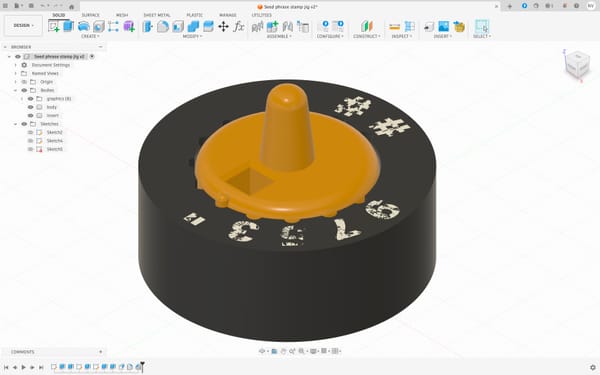Toggle visibility of the Origin folder

coord(24,82)
